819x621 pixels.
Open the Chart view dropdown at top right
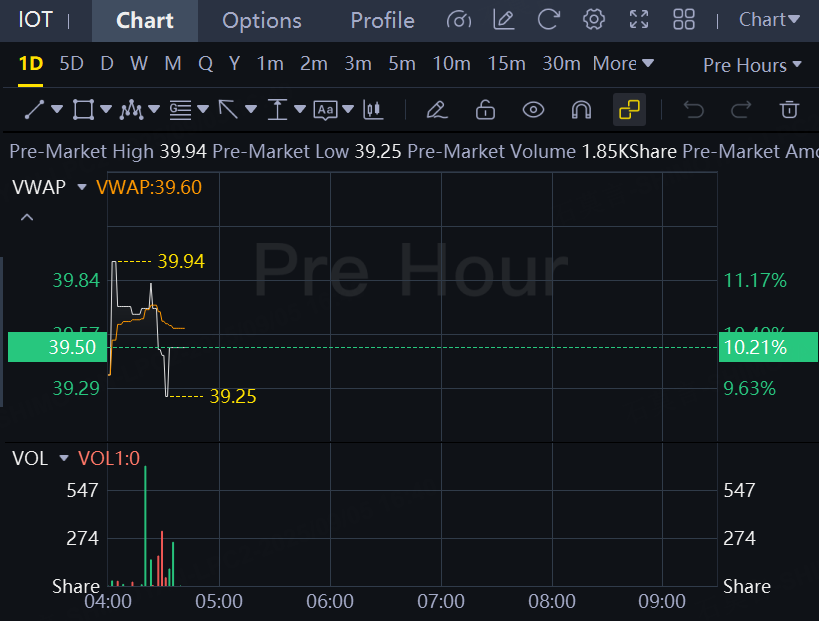[769, 20]
